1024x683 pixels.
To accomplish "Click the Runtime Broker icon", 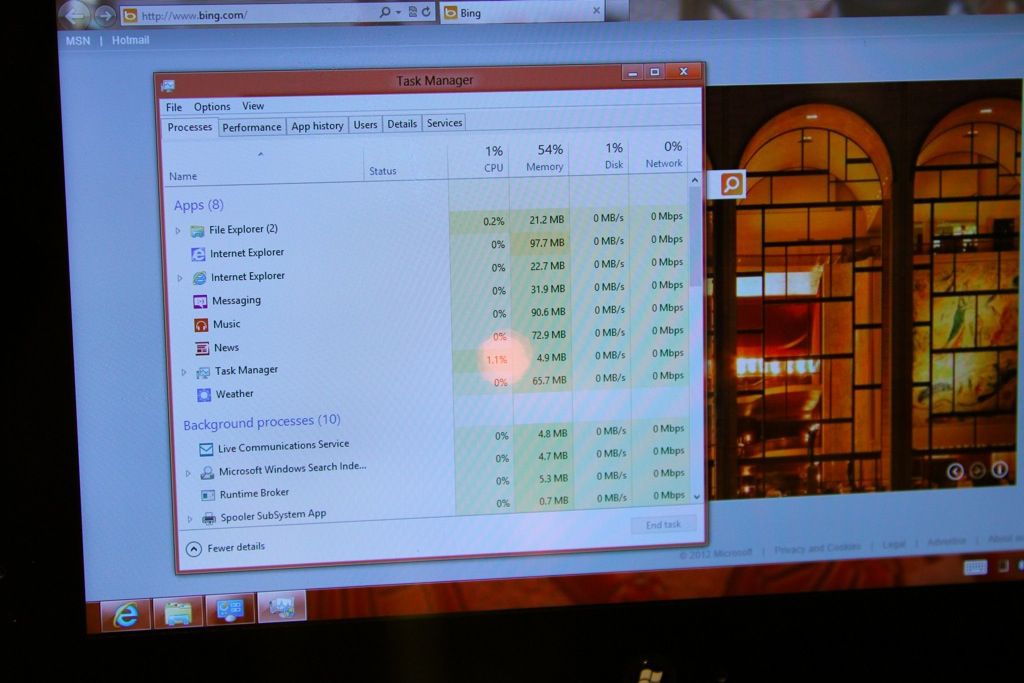I will point(208,495).
